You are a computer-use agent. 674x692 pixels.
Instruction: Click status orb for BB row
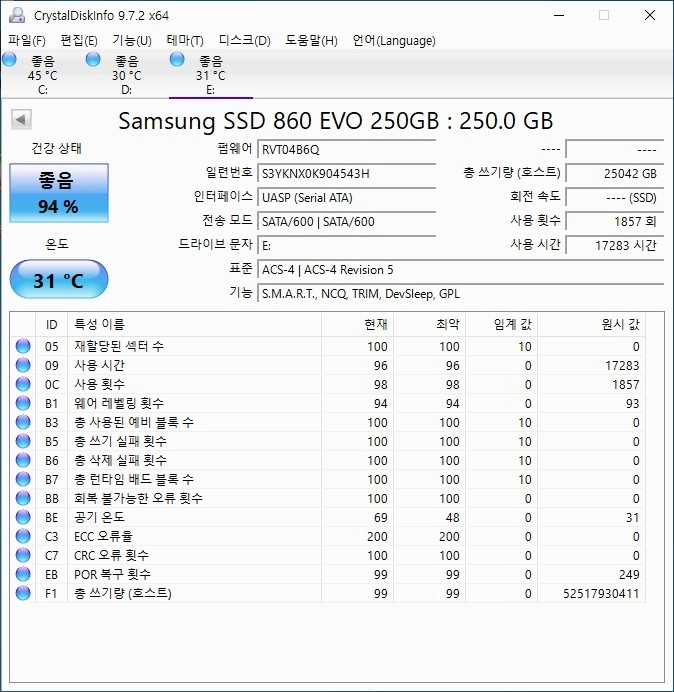tap(23, 498)
